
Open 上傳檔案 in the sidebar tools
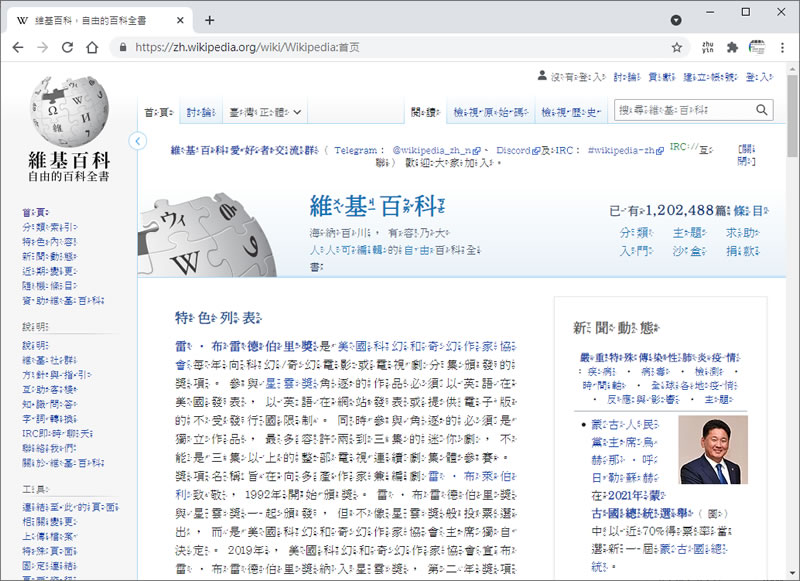pos(49,537)
